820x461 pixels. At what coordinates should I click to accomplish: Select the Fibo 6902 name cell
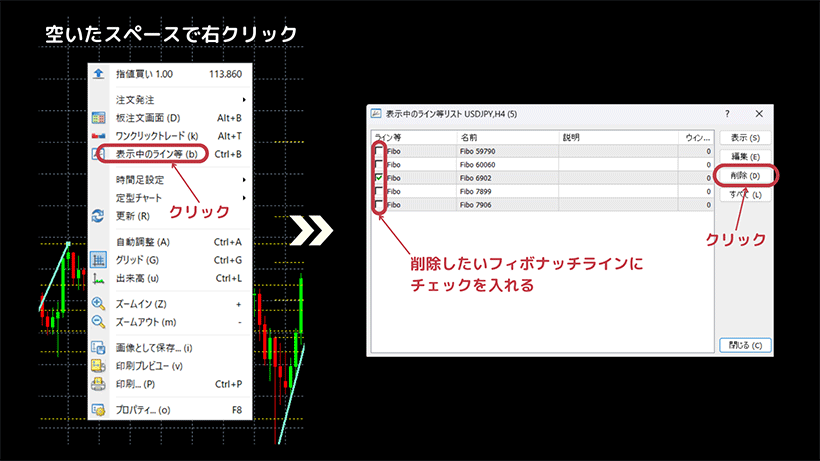click(x=508, y=178)
